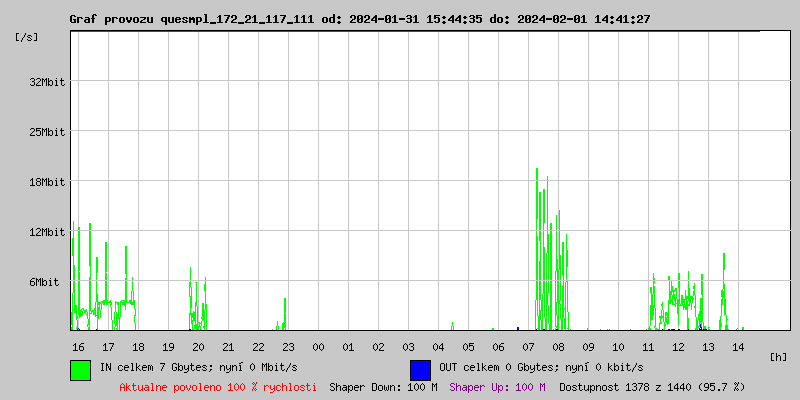
Task: Click hour 20 on the time axis
Action: tap(198, 346)
